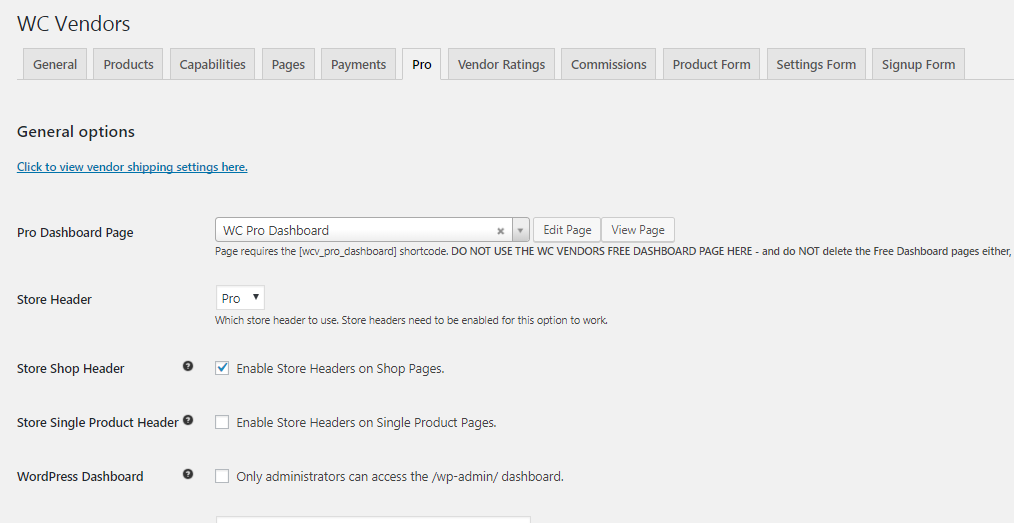The height and width of the screenshot is (523, 1014).
Task: Click the wcv_pro_dashboard shortcode description text
Action: click(x=614, y=251)
